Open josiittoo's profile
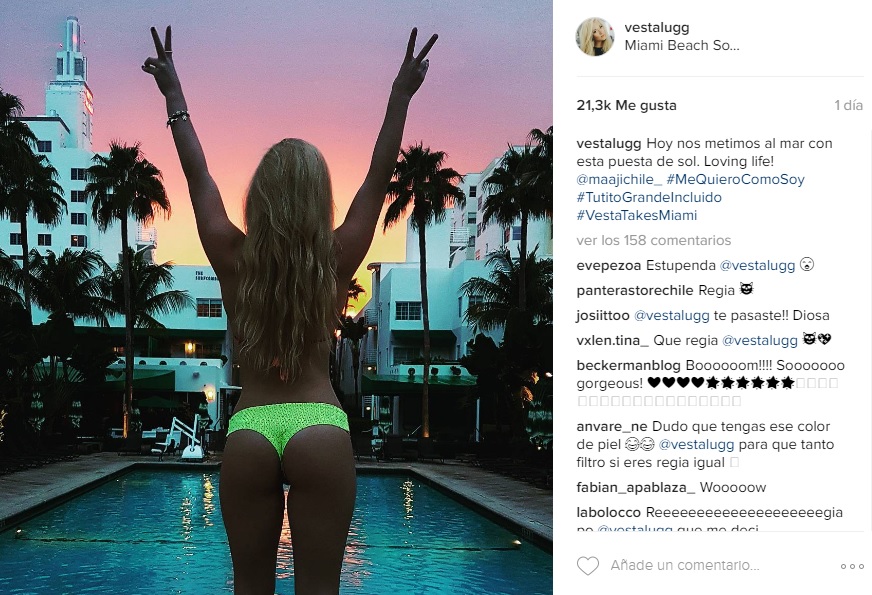 (603, 315)
